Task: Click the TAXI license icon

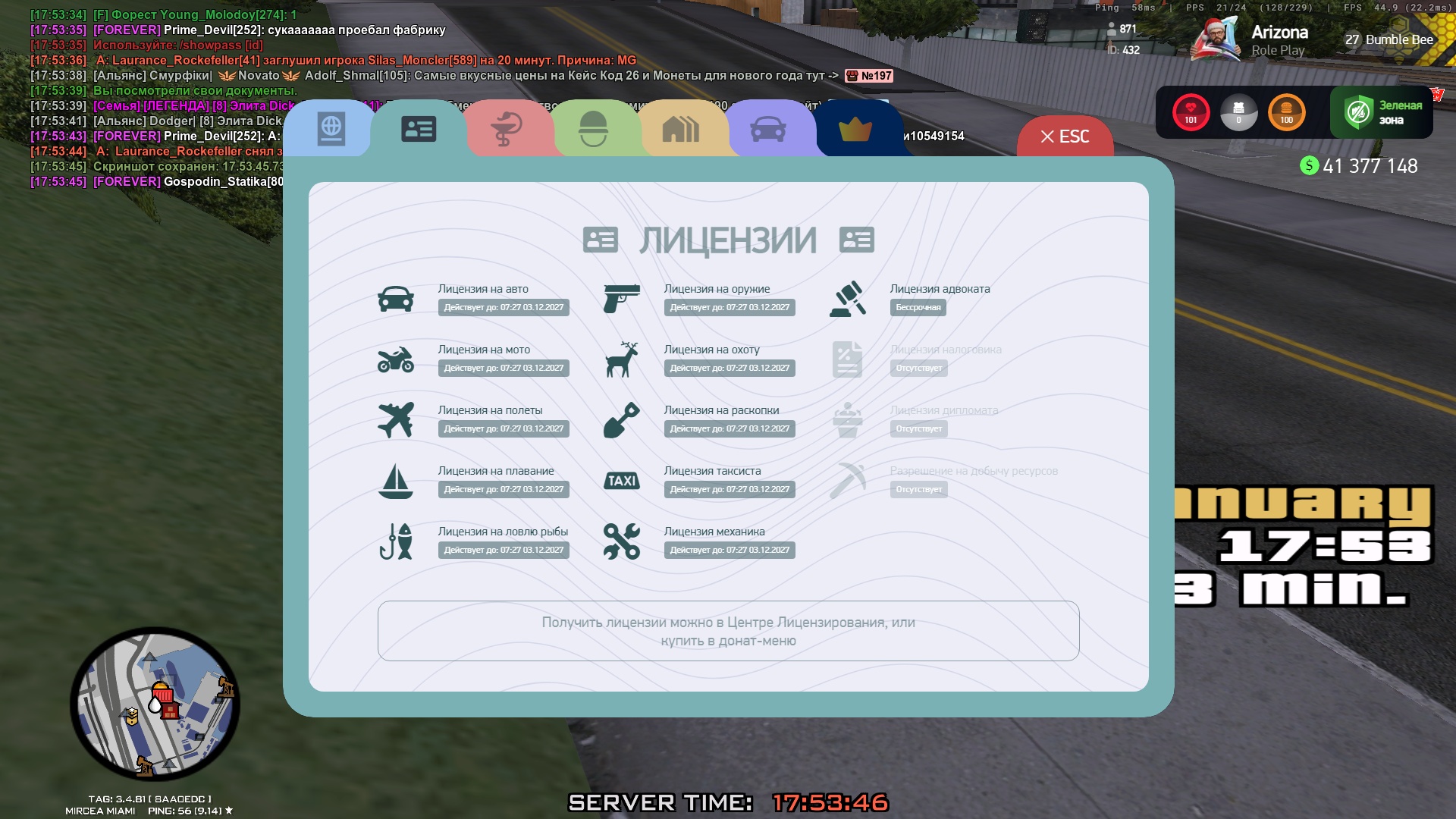Action: tap(622, 481)
